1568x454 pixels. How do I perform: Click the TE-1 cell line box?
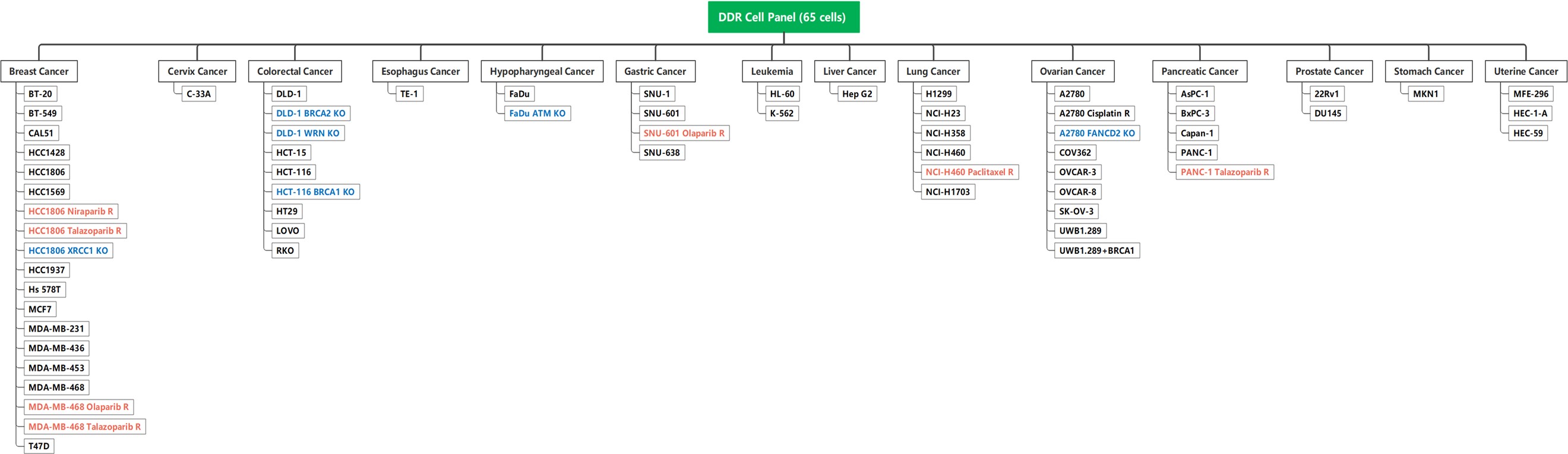click(x=409, y=94)
